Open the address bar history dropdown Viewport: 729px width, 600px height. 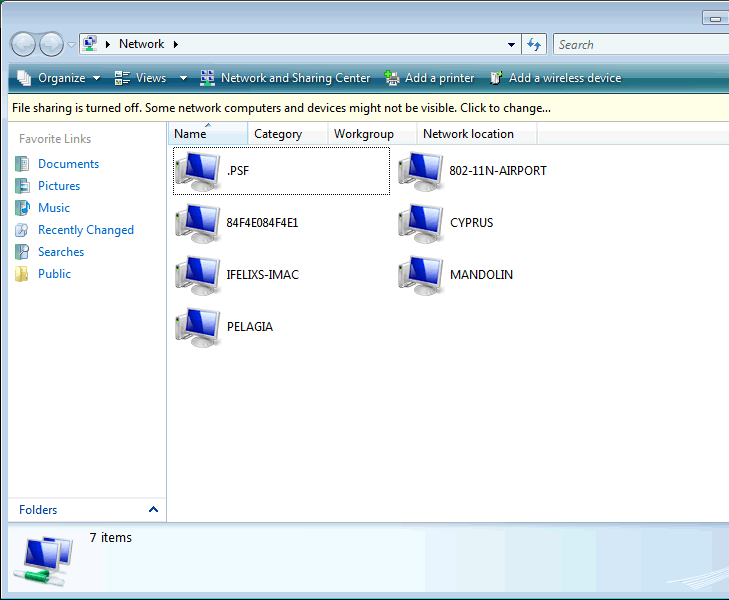[x=512, y=45]
